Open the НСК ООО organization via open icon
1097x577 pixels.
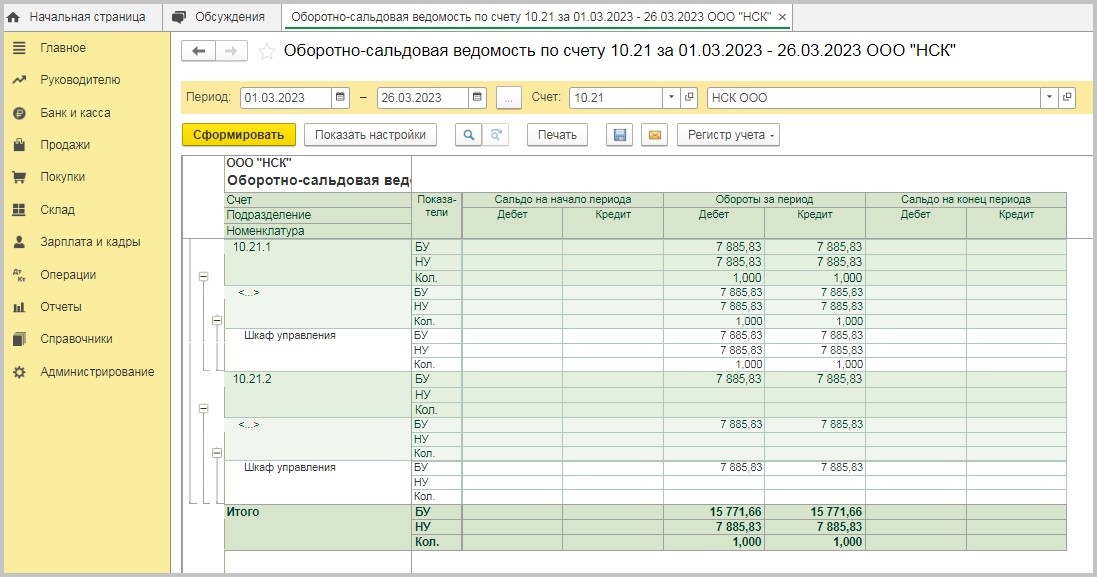(1067, 97)
